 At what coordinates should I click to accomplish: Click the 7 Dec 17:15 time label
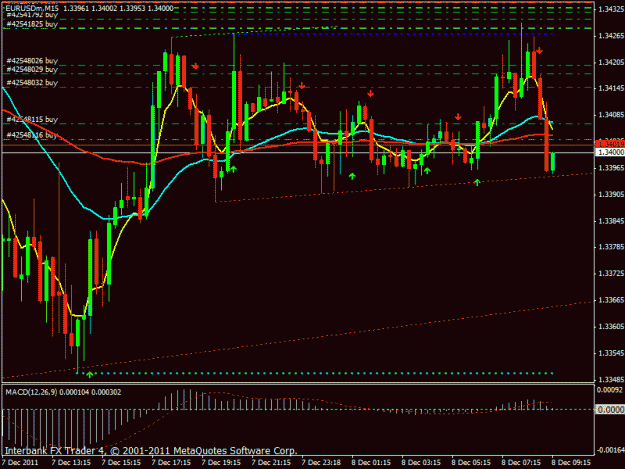tap(171, 463)
